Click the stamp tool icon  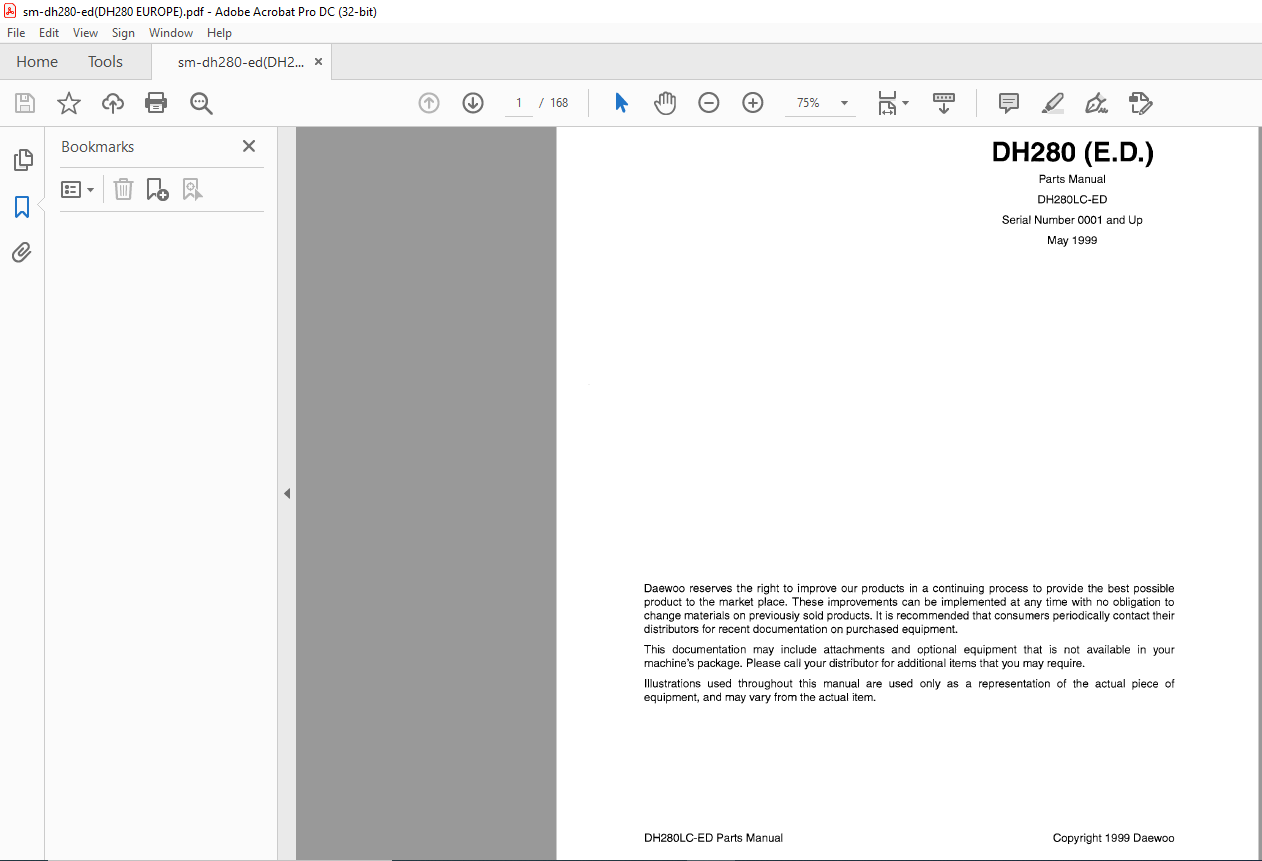(x=1140, y=103)
